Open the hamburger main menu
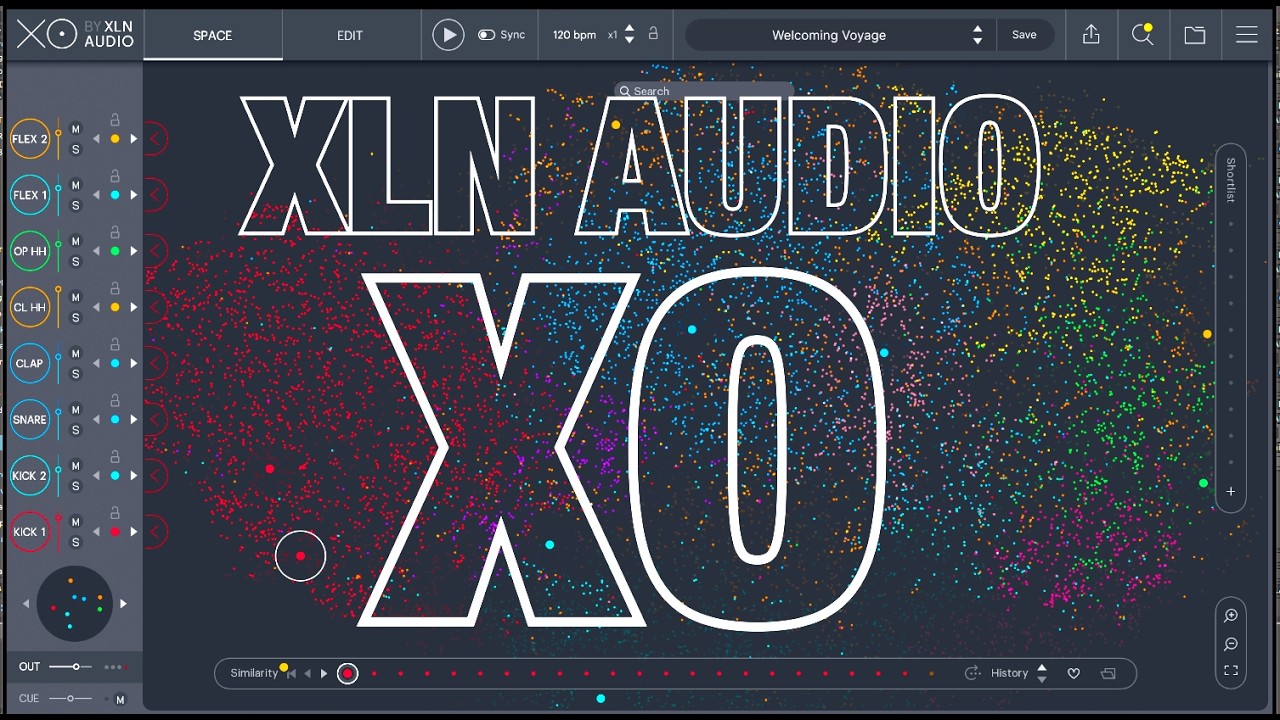Viewport: 1280px width, 720px height. [x=1246, y=35]
